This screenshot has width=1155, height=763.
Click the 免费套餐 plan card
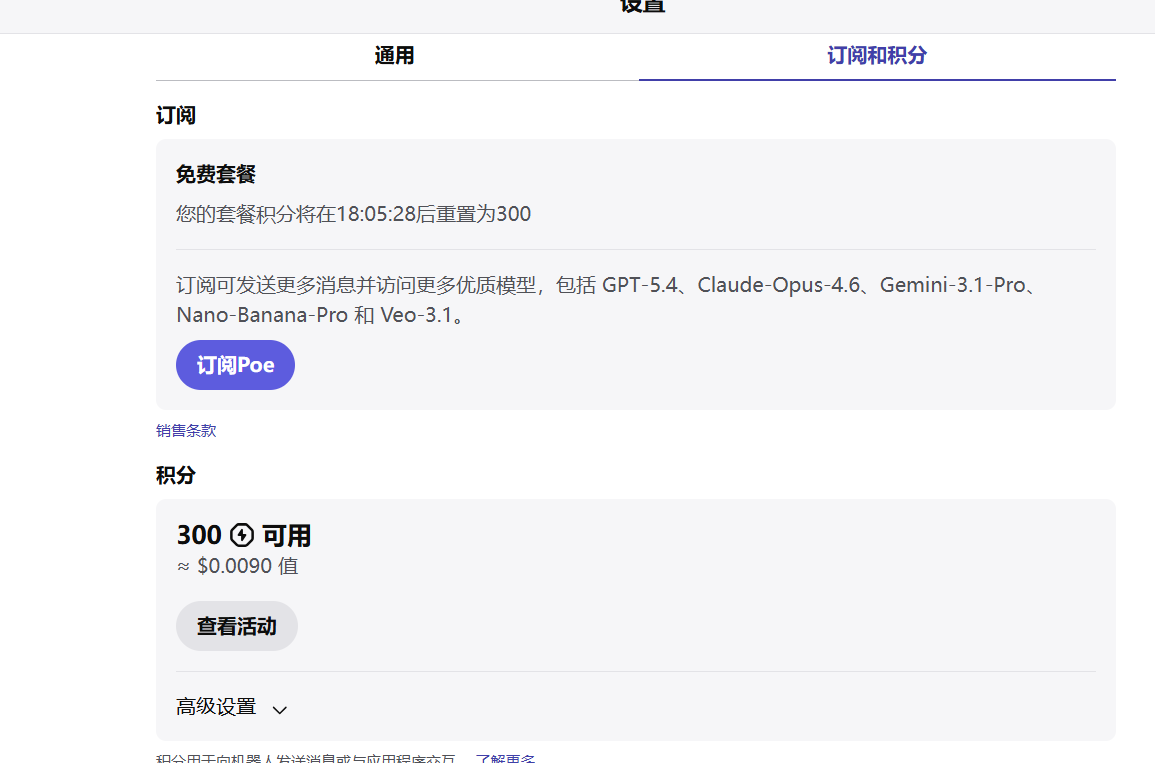click(x=635, y=274)
